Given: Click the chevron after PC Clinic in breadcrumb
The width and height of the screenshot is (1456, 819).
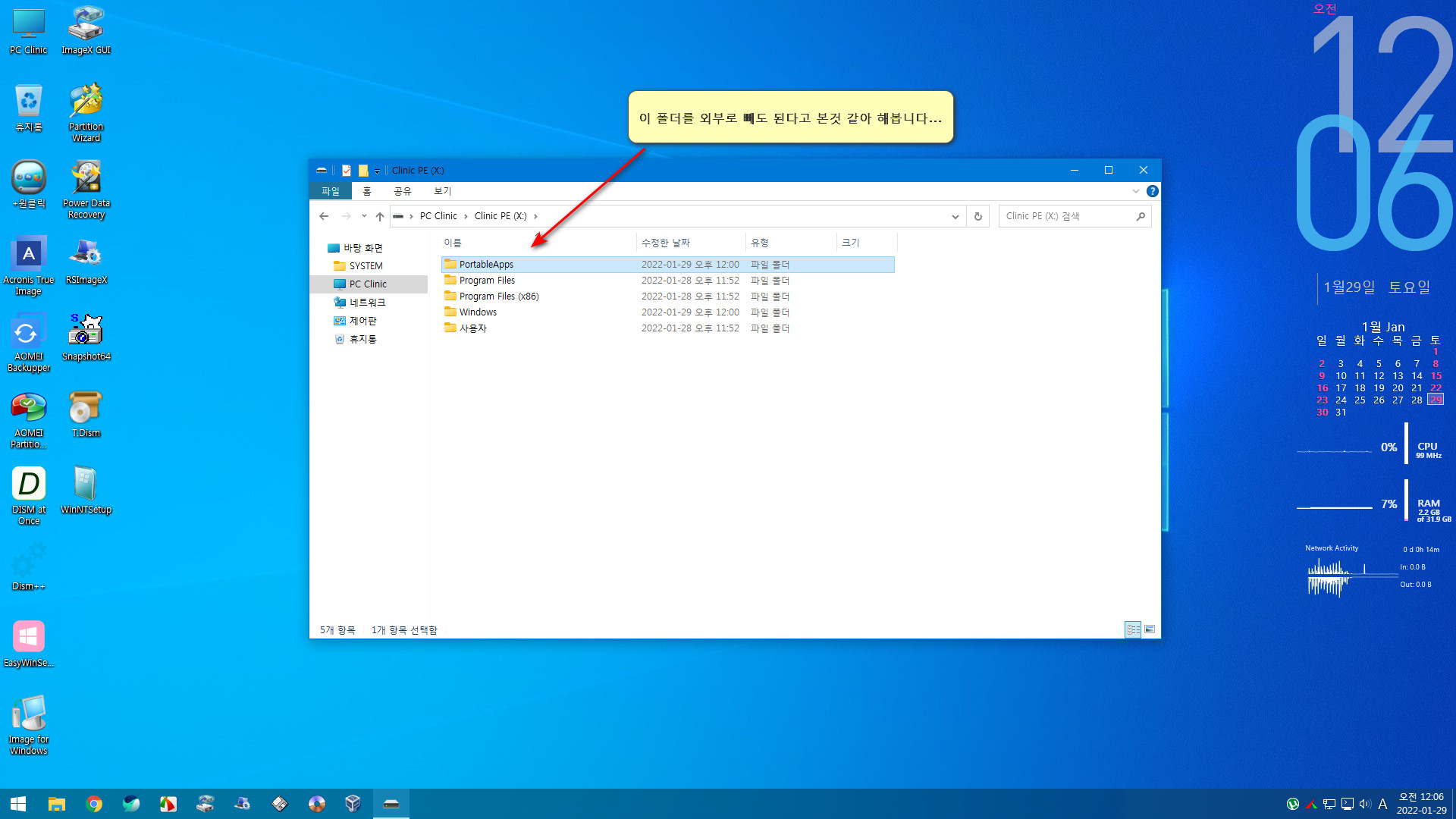Looking at the screenshot, I should pyautogui.click(x=466, y=216).
